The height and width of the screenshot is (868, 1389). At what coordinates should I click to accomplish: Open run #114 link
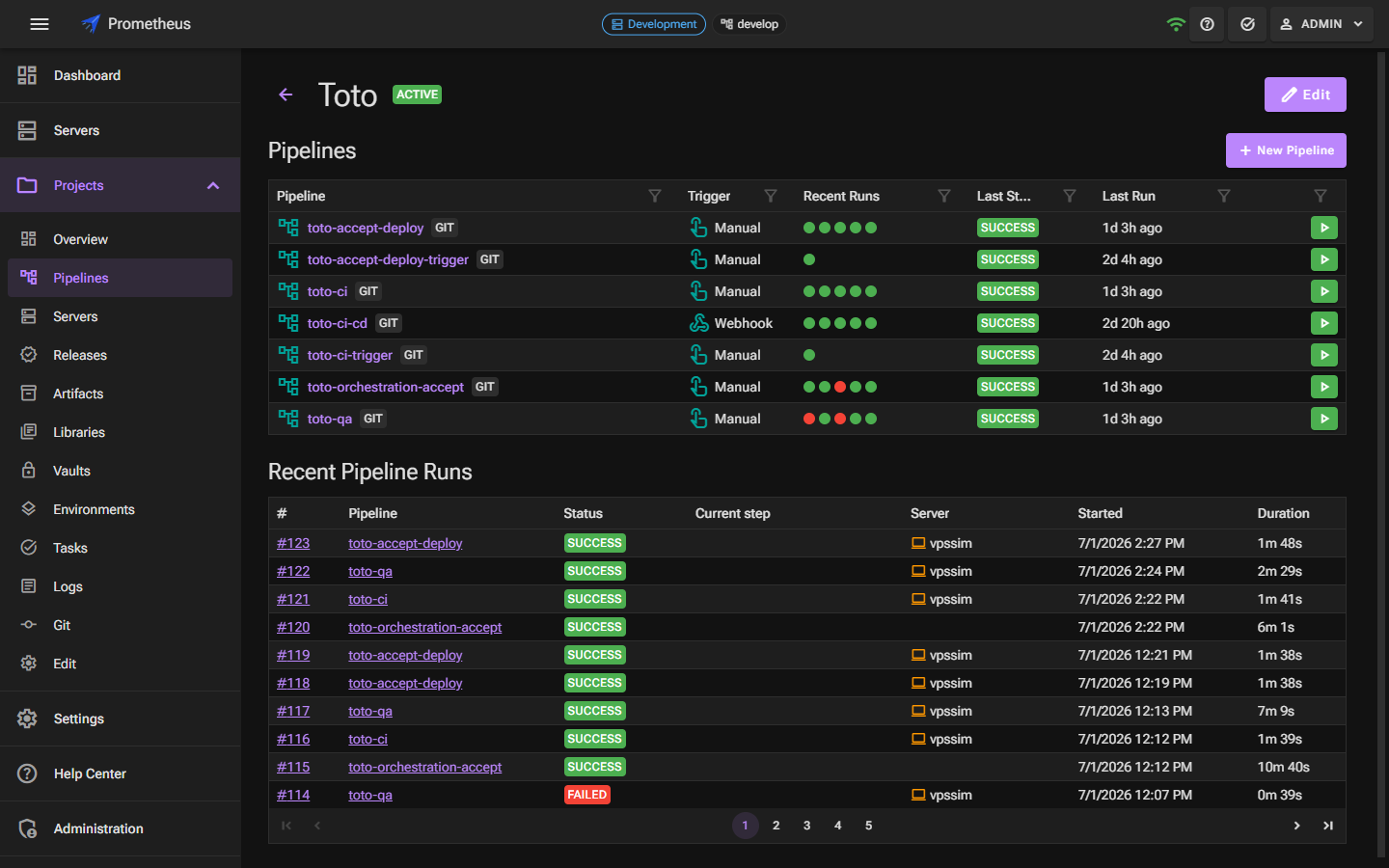[293, 795]
